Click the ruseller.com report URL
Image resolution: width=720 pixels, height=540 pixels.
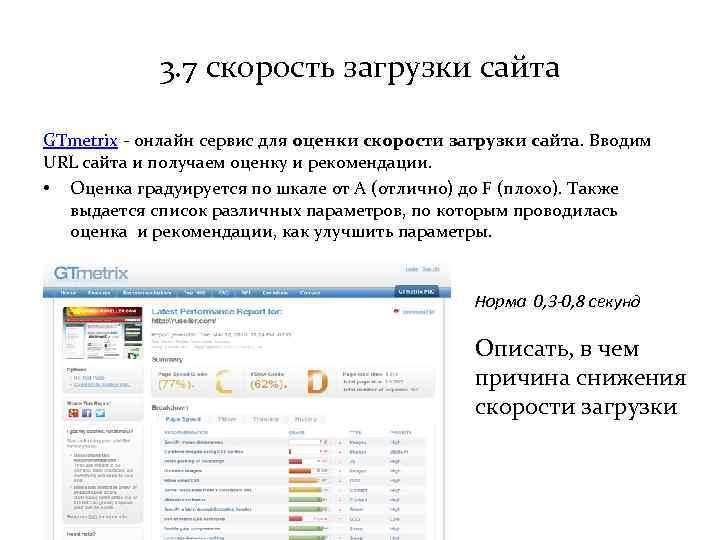pyautogui.click(x=184, y=321)
